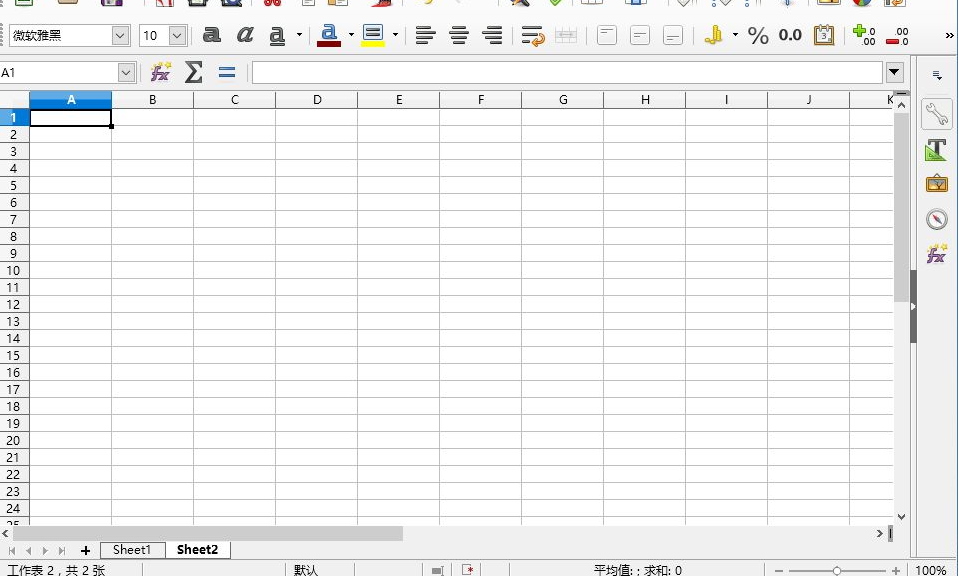Go to first sheet tab arrow
958x578 pixels.
tap(12, 551)
